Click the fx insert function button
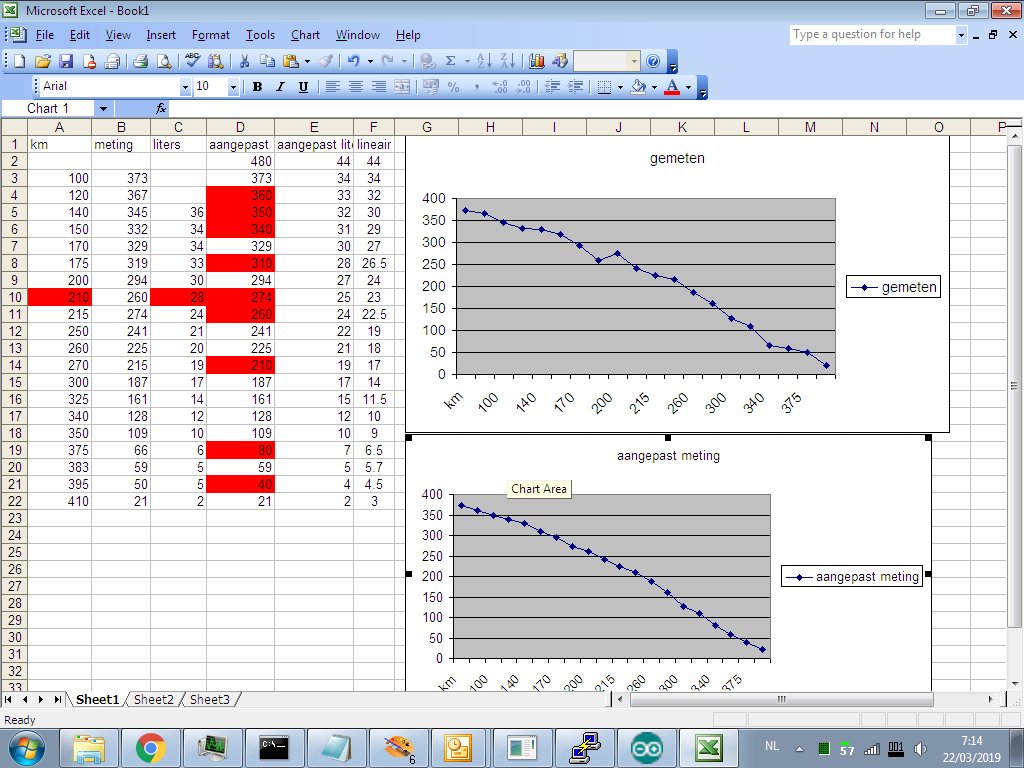Viewport: 1024px width, 768px height. (x=161, y=108)
